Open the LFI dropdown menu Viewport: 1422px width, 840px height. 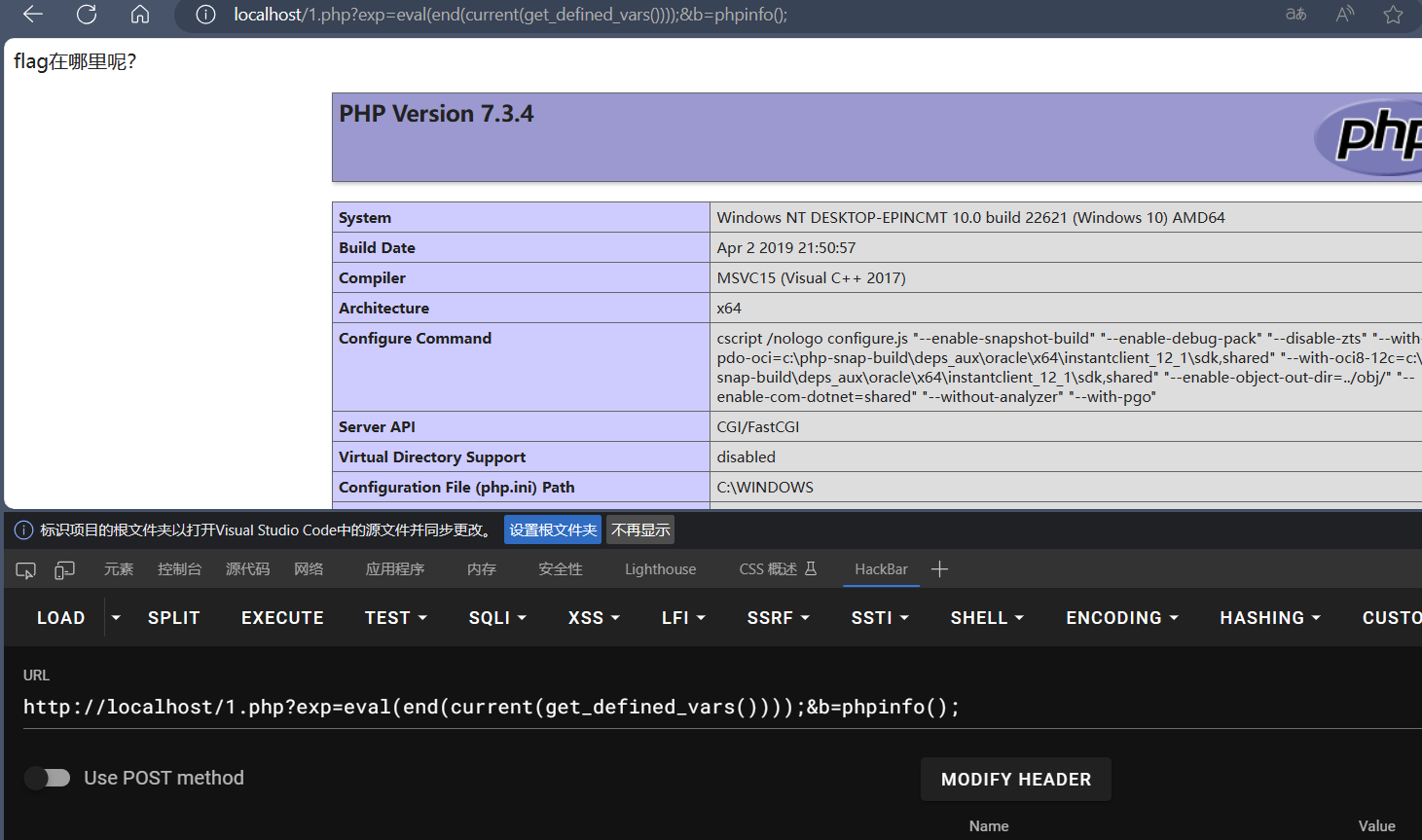tap(683, 617)
